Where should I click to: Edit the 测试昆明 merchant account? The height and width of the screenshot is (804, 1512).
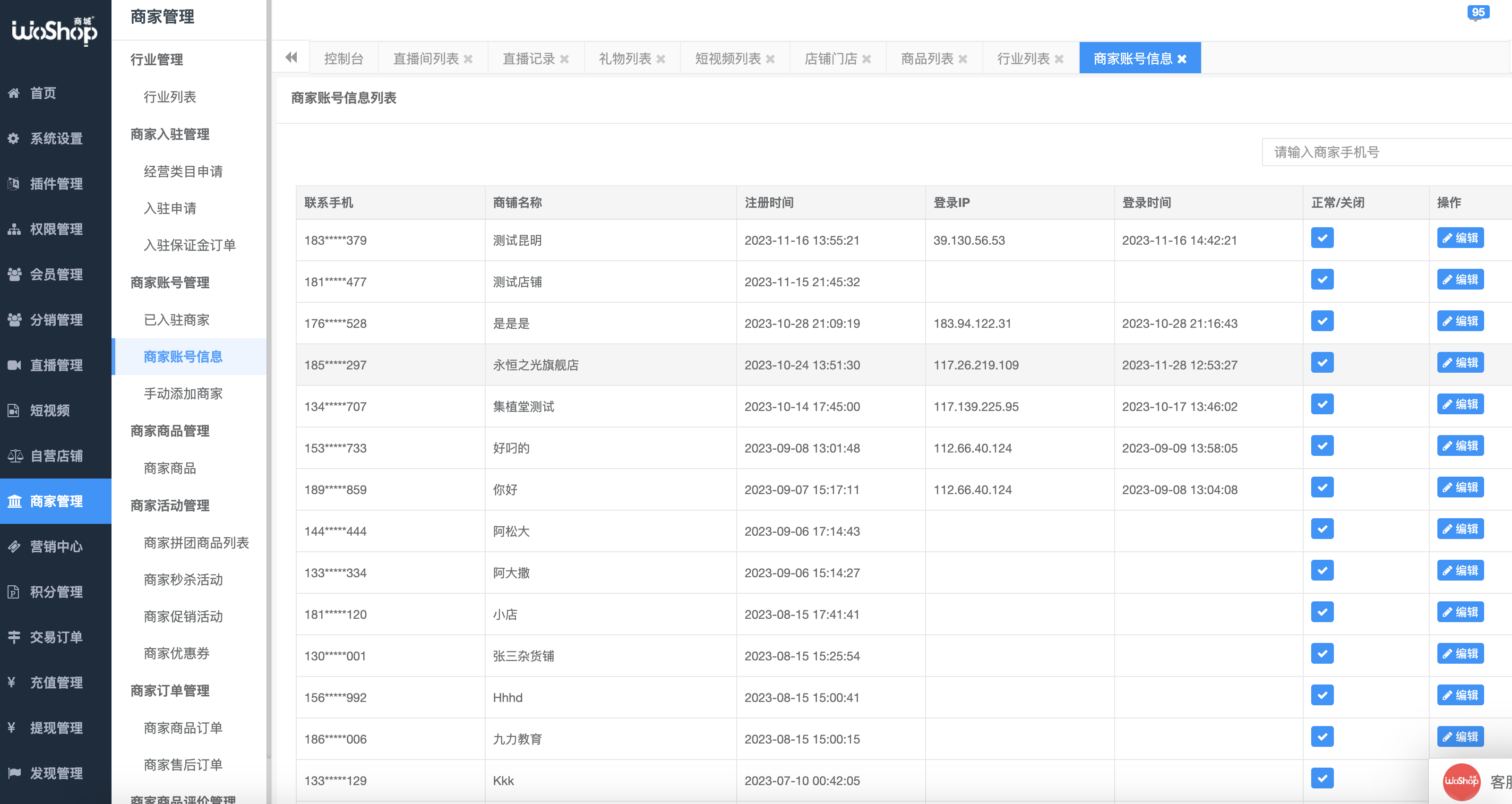(x=1461, y=238)
